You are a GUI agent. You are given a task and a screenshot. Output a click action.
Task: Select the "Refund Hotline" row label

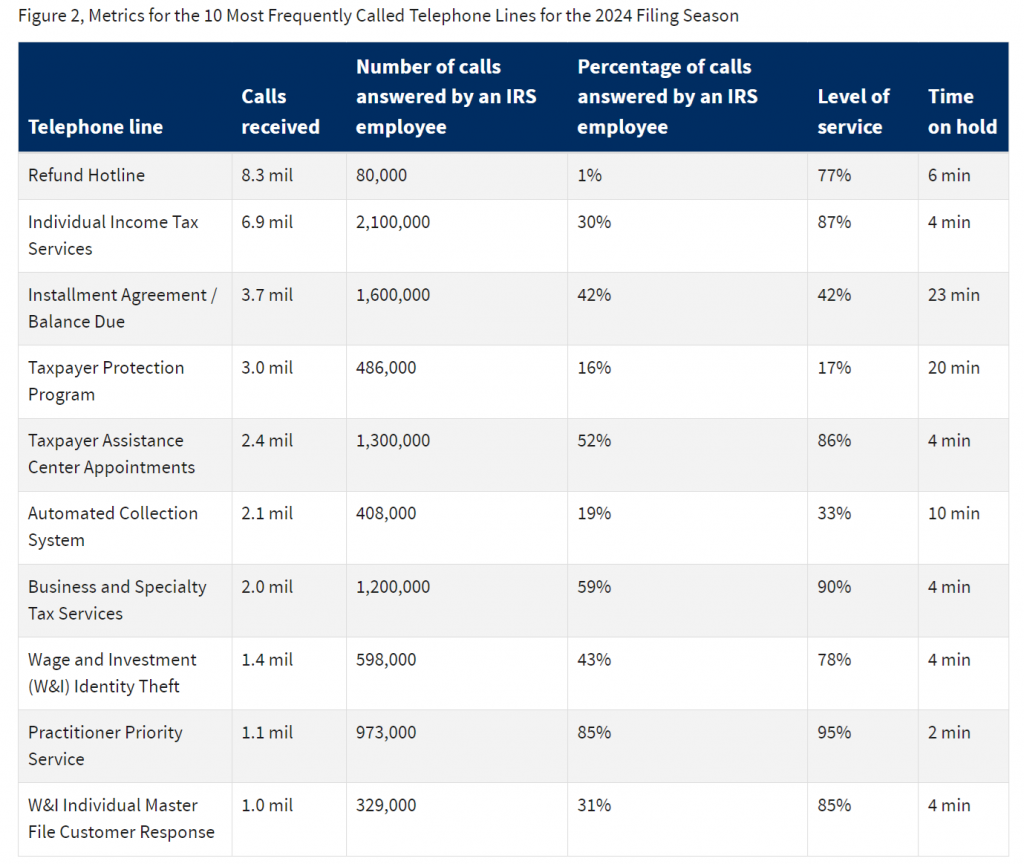[x=86, y=175]
